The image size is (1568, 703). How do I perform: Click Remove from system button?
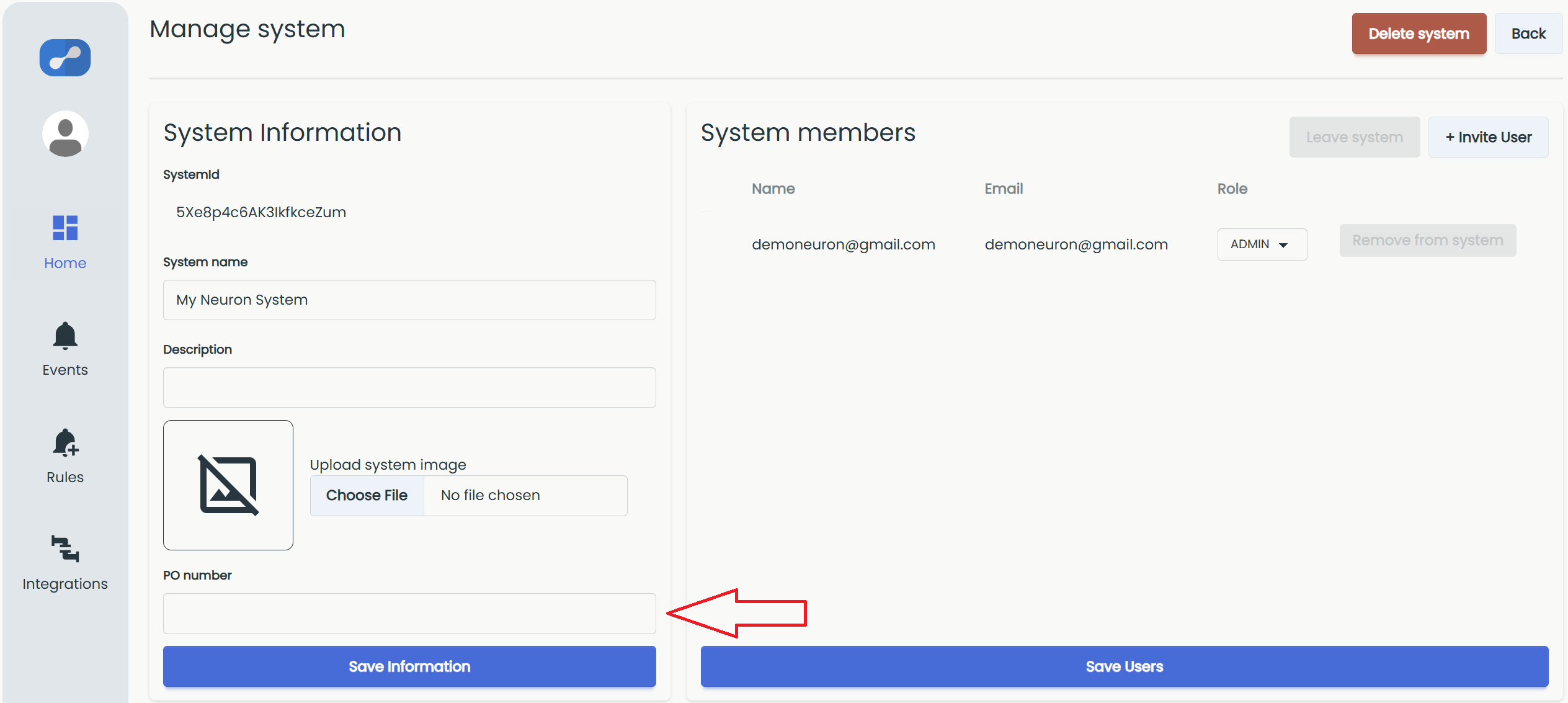[1428, 240]
